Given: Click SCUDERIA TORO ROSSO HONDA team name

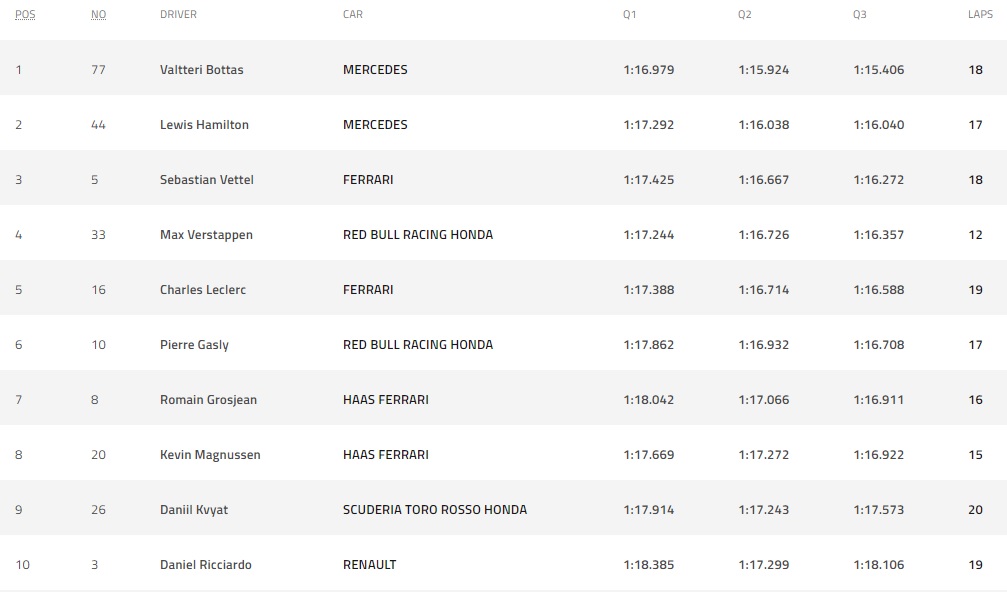Looking at the screenshot, I should (x=435, y=510).
